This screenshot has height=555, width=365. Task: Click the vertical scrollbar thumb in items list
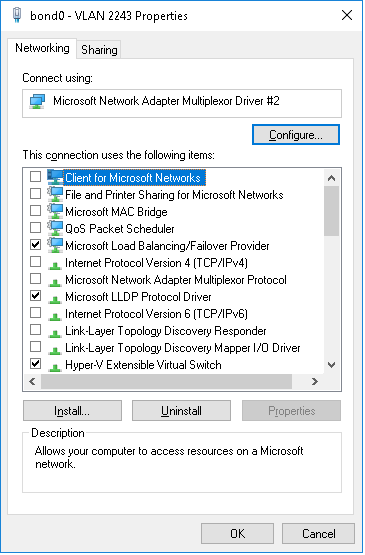[332, 211]
